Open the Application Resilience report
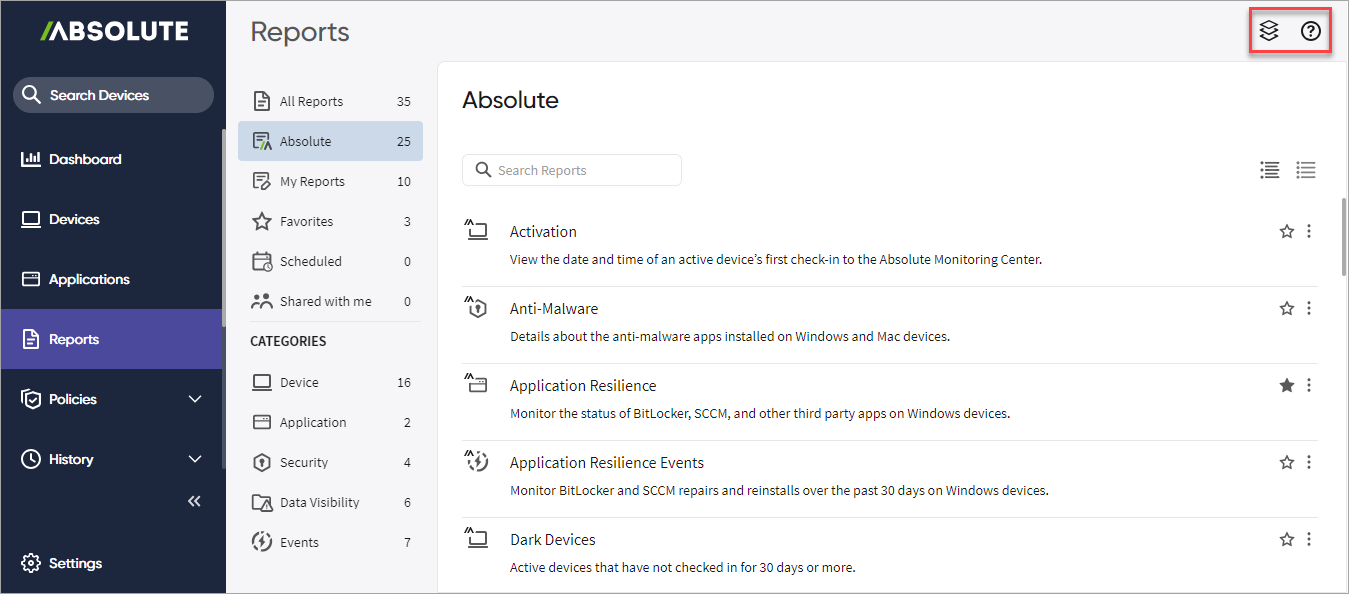 pyautogui.click(x=583, y=385)
